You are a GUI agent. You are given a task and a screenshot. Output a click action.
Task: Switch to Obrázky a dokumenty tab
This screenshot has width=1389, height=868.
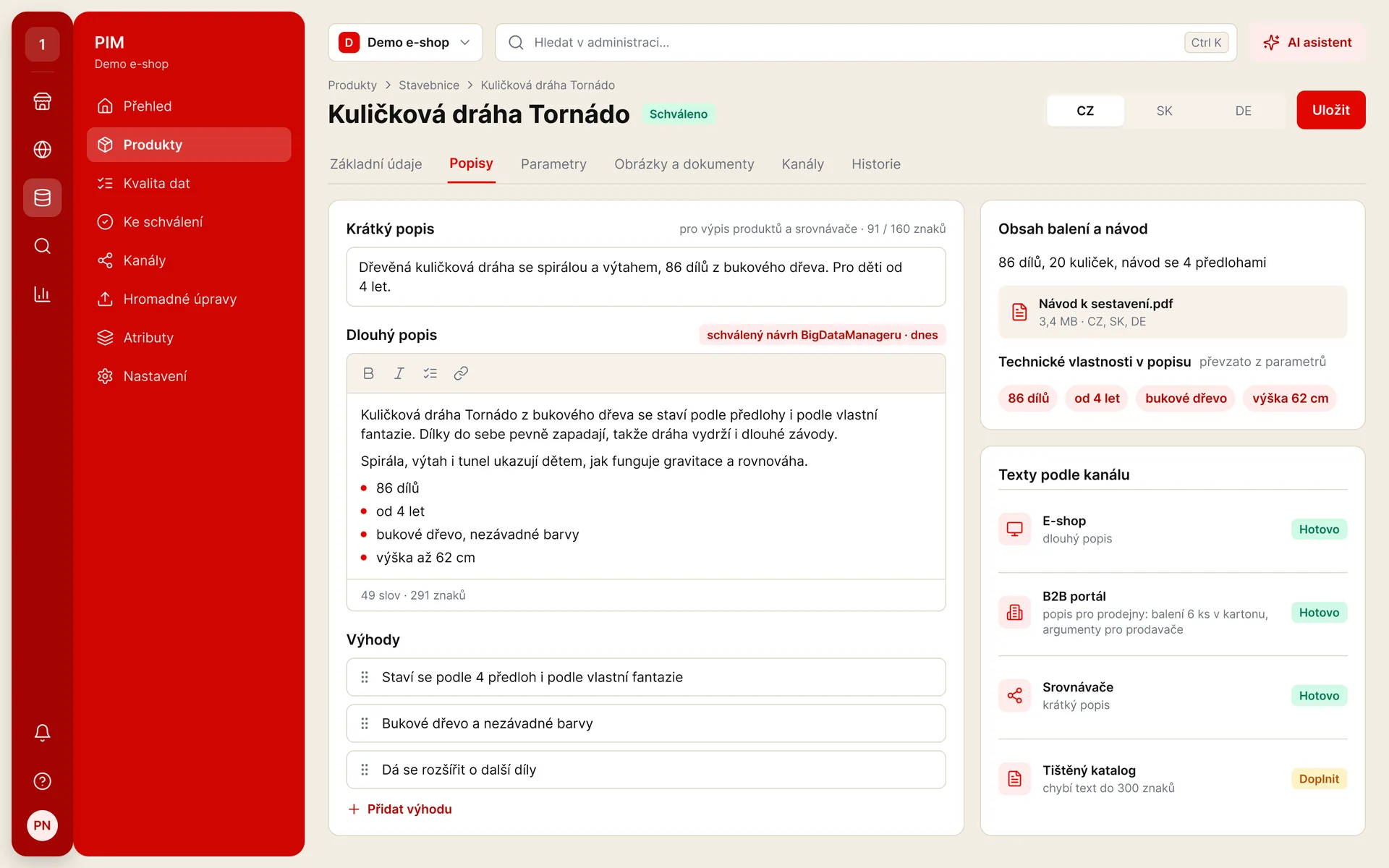click(684, 164)
